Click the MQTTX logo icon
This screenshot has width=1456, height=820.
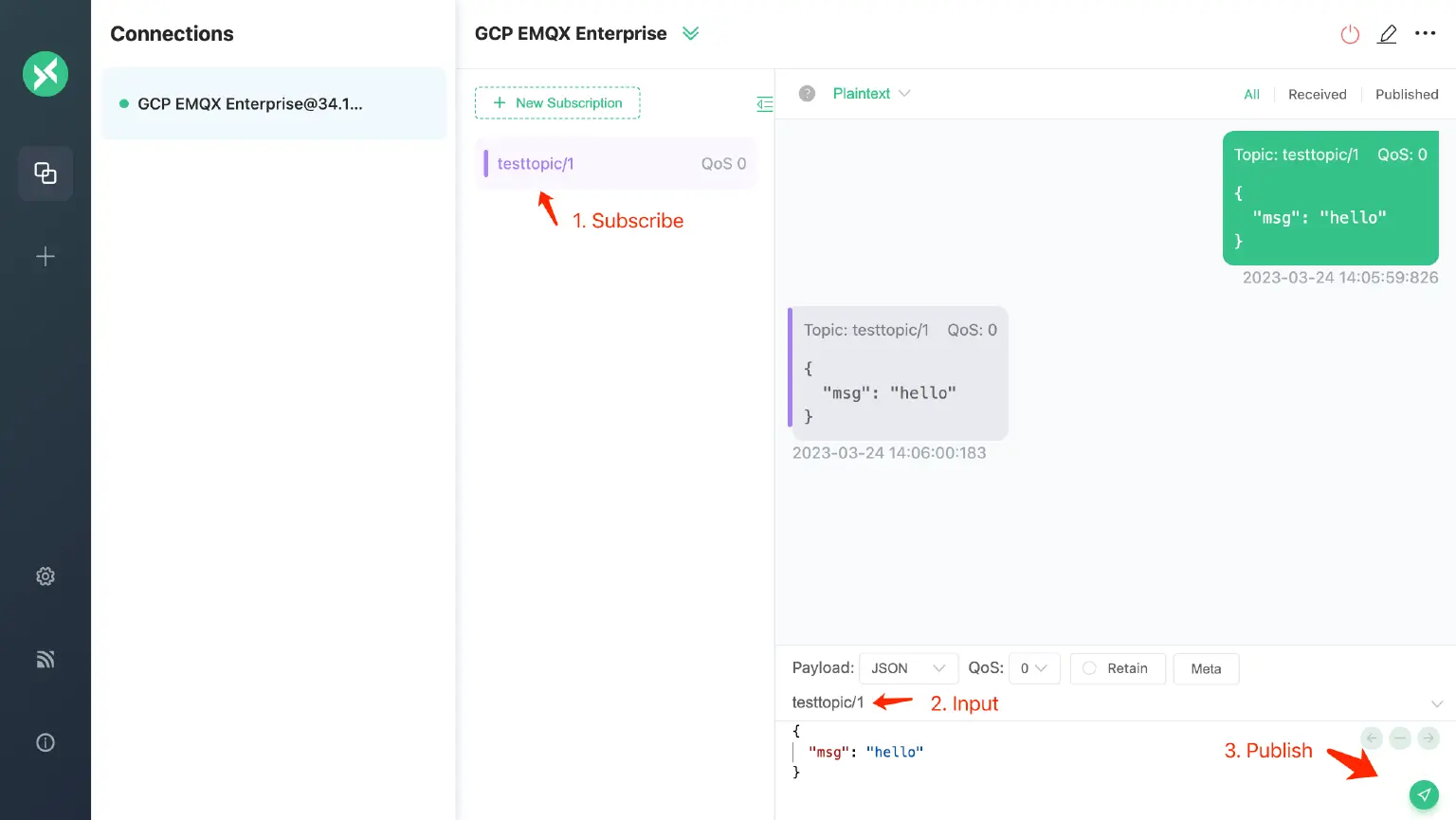pyautogui.click(x=45, y=74)
